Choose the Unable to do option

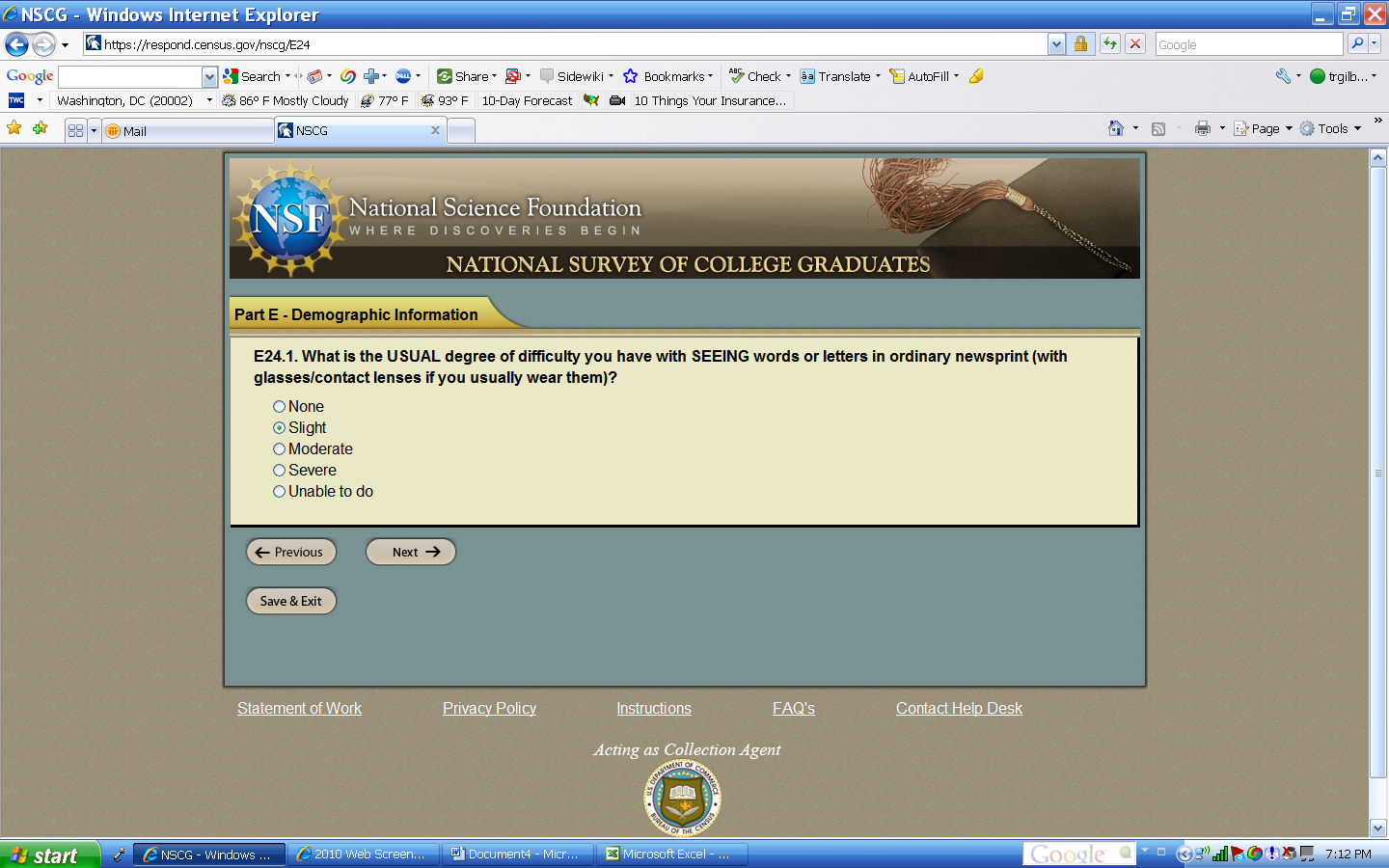[x=279, y=492]
